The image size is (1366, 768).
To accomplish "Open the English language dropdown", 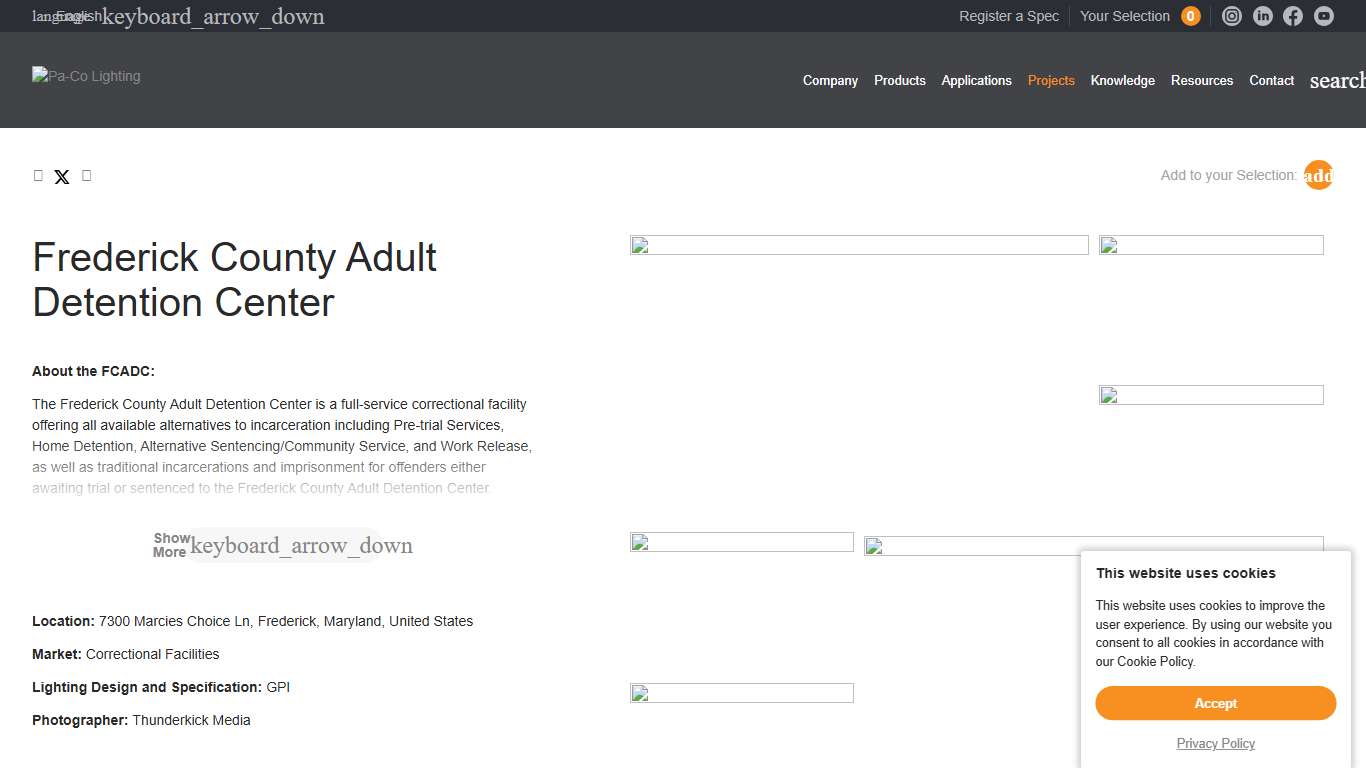I will 180,16.
